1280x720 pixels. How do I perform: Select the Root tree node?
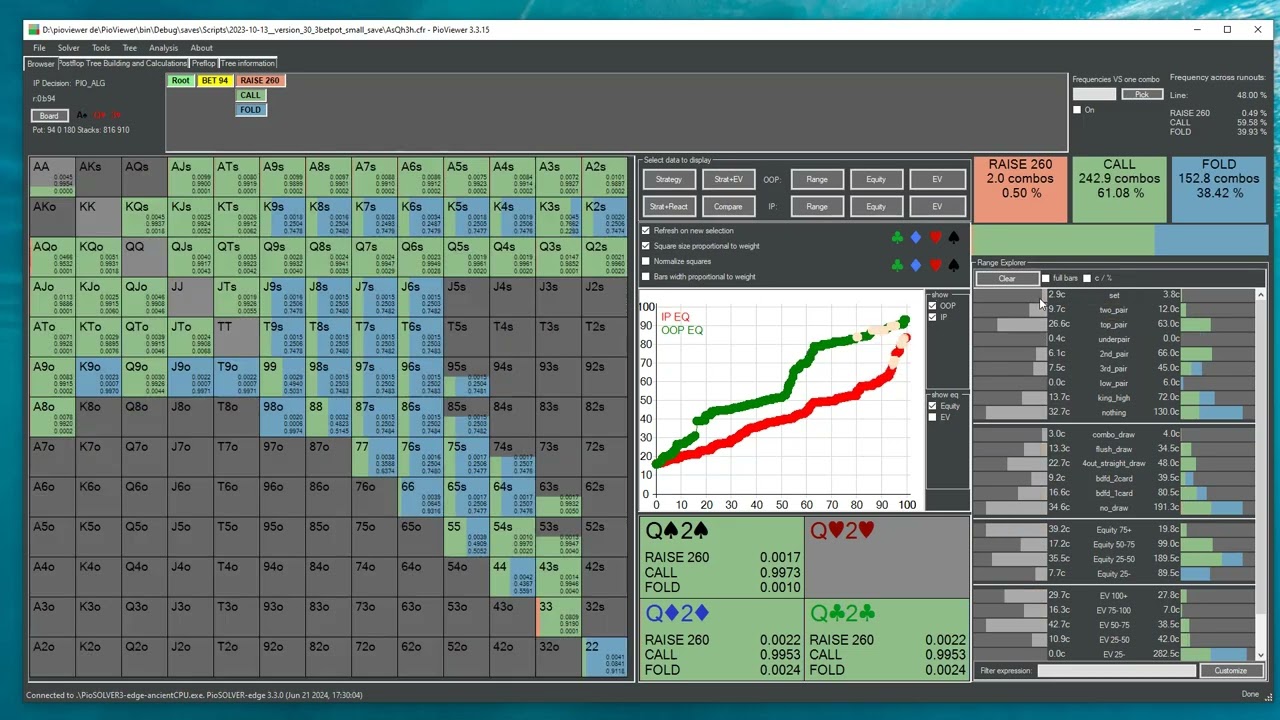[180, 80]
